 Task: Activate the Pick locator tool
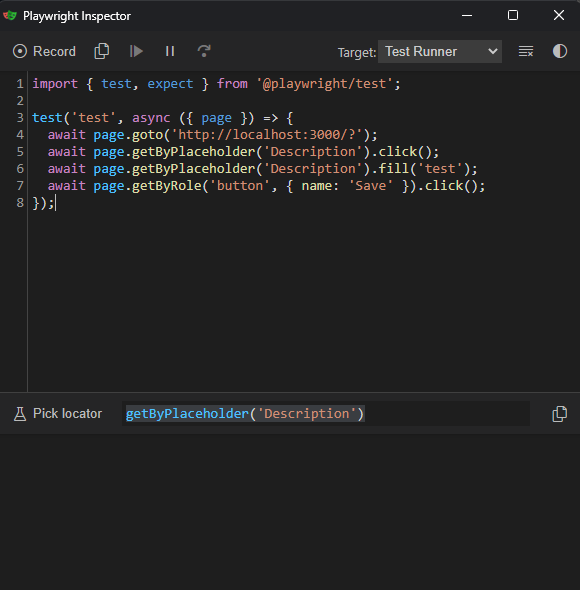pos(58,414)
